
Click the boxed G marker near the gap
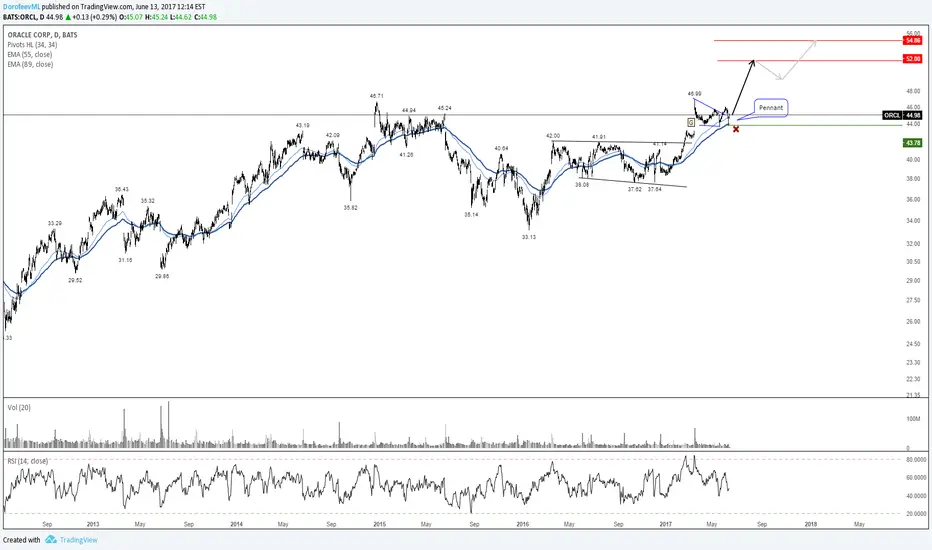[x=691, y=122]
